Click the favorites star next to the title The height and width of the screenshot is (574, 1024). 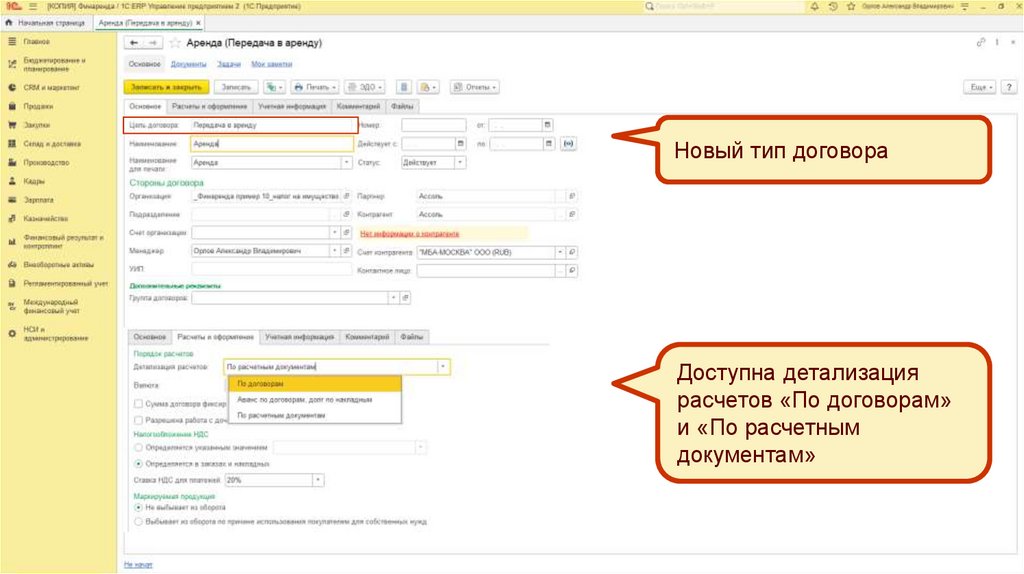pyautogui.click(x=175, y=44)
